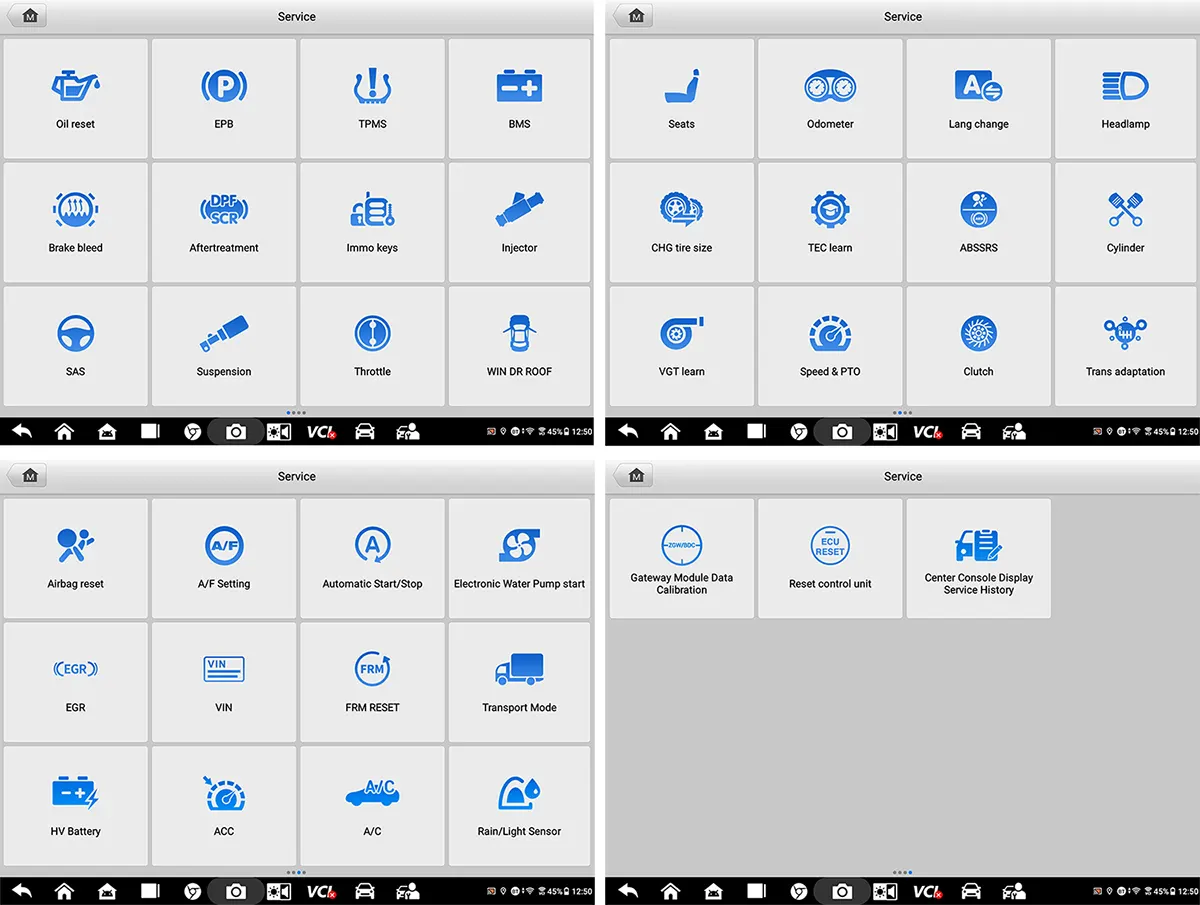Select the CHG tire size service
The width and height of the screenshot is (1200, 905).
pyautogui.click(x=682, y=222)
